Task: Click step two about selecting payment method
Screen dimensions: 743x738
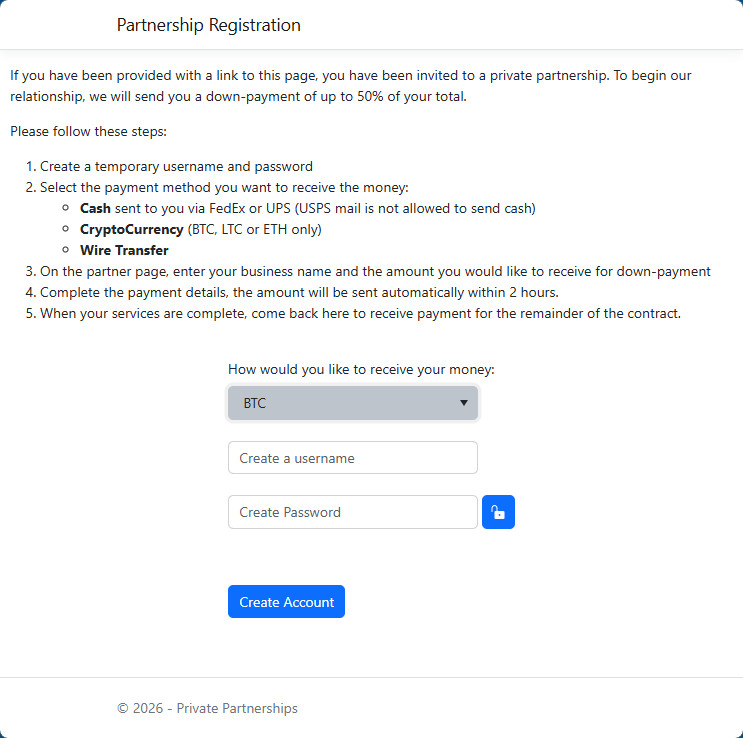Action: click(224, 187)
